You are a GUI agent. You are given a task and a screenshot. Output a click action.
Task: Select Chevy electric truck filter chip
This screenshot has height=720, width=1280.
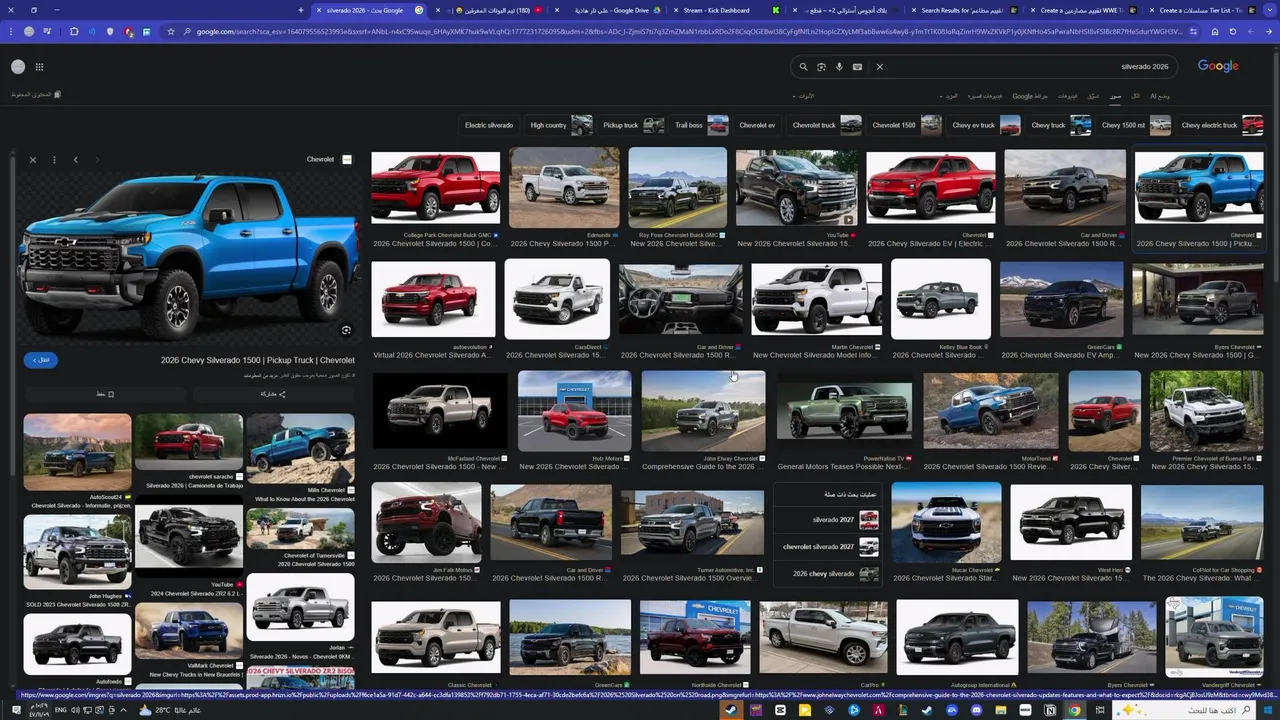(x=1222, y=125)
